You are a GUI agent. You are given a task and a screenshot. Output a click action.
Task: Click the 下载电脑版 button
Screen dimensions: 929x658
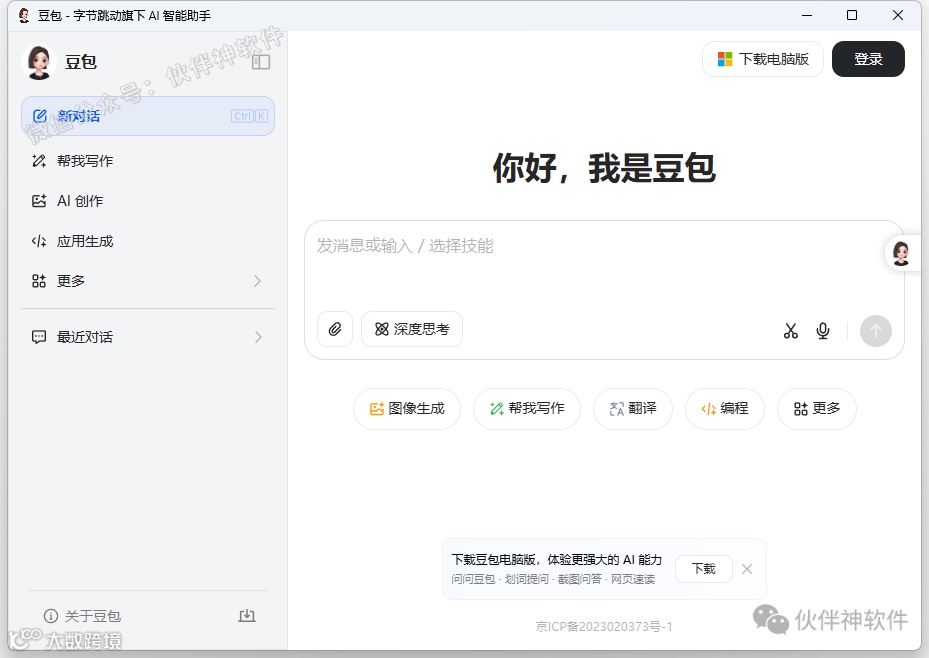coord(763,59)
